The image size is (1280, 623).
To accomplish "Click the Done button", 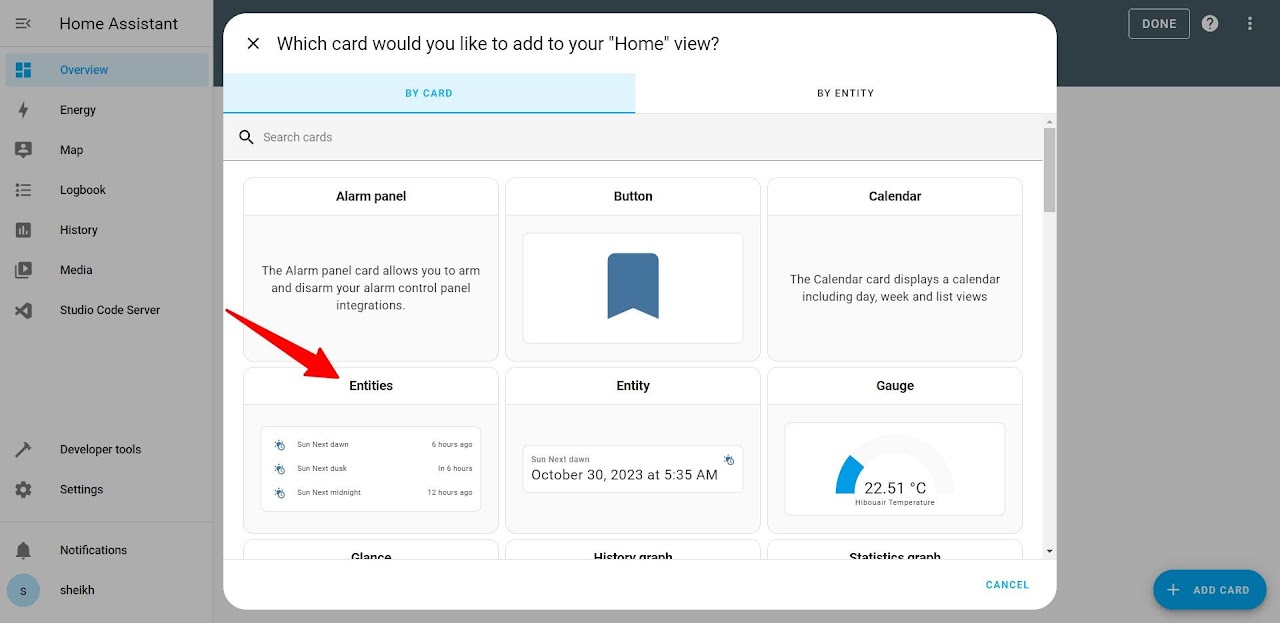I will 1159,23.
